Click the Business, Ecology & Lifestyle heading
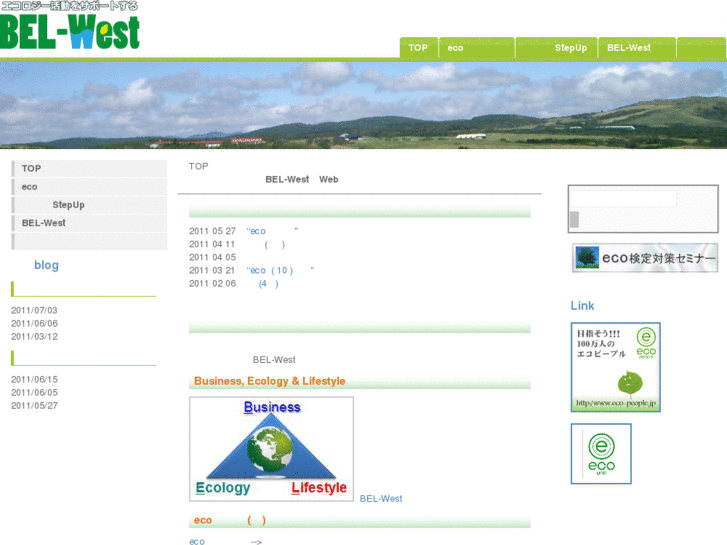727x545 pixels. tap(269, 381)
